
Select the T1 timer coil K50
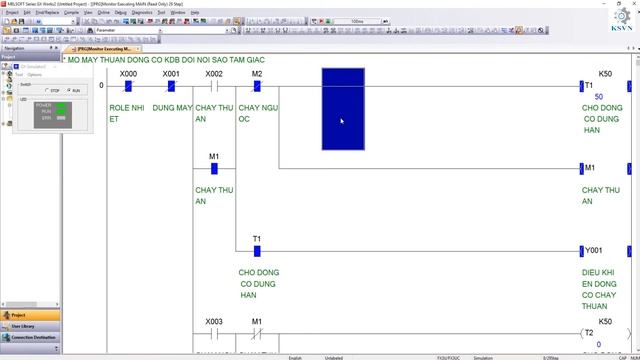tap(605, 86)
